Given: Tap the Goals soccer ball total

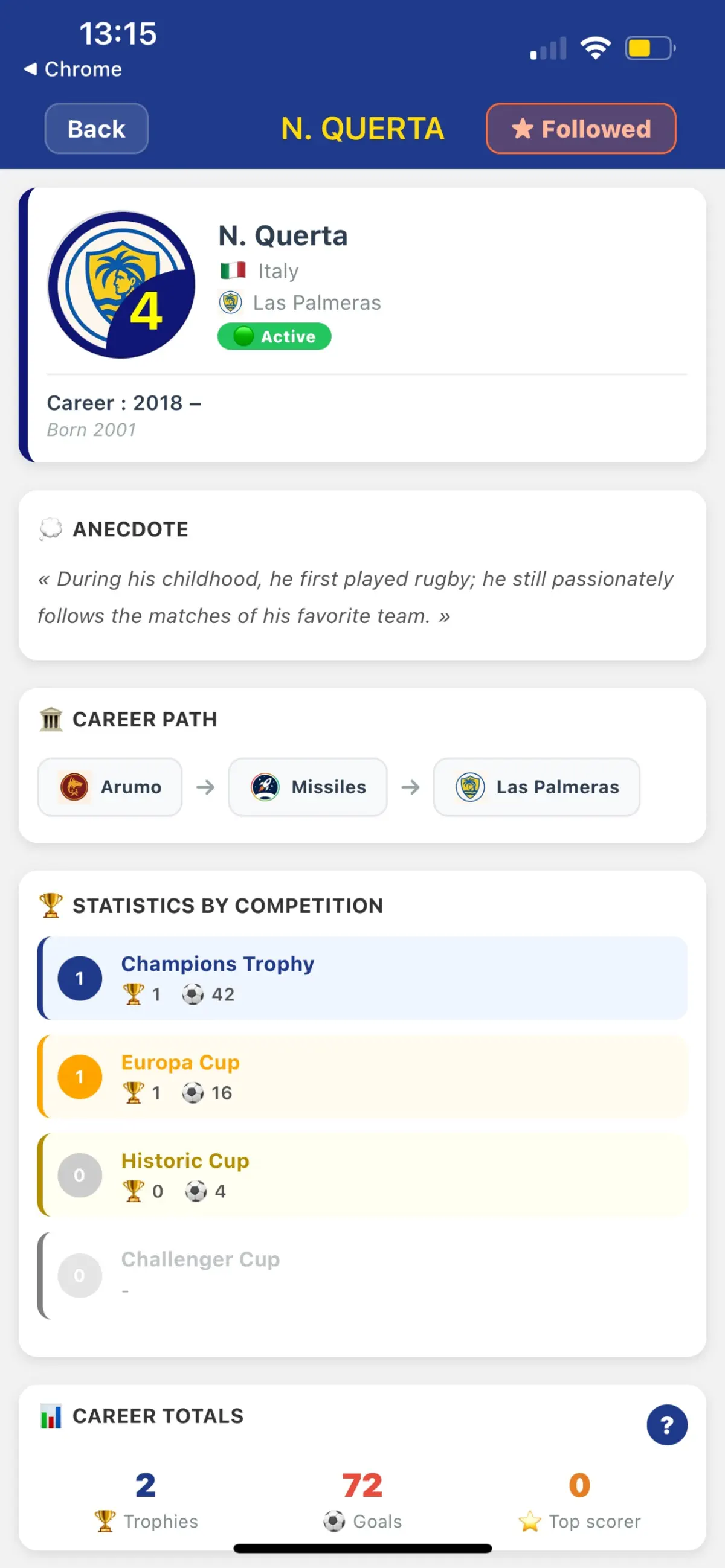Looking at the screenshot, I should pyautogui.click(x=335, y=1521).
